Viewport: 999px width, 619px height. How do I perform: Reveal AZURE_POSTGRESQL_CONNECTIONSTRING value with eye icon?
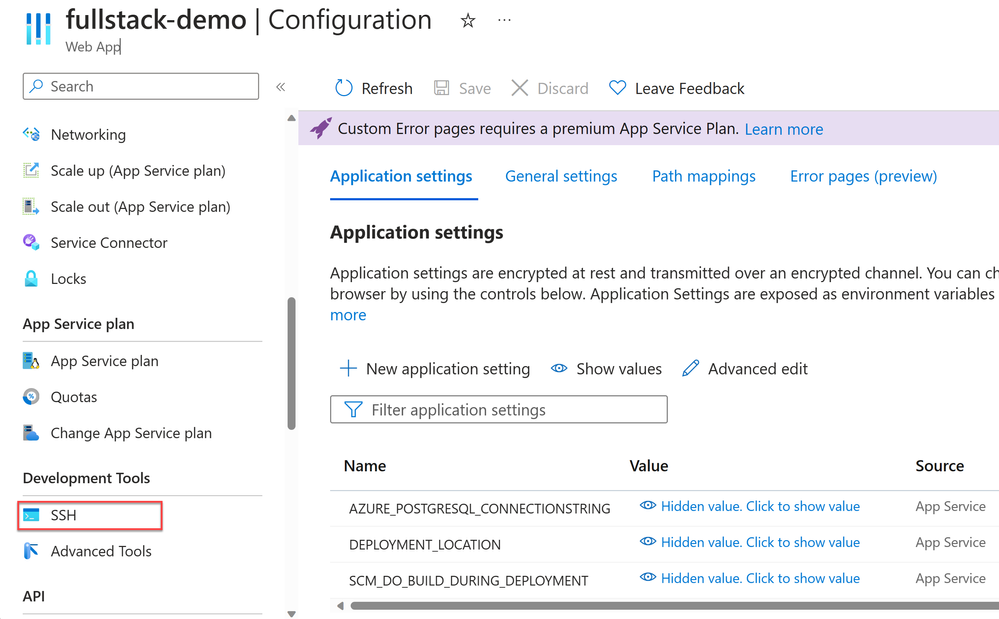(x=648, y=506)
